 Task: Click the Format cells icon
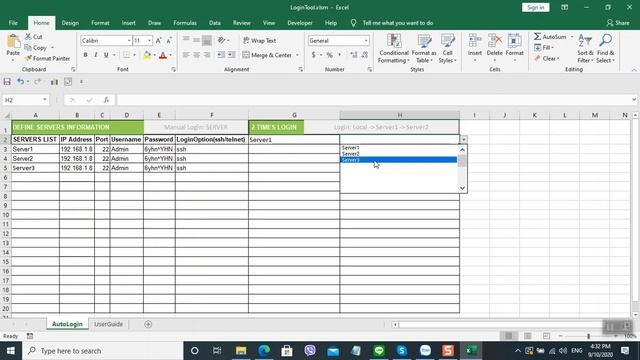tap(514, 41)
